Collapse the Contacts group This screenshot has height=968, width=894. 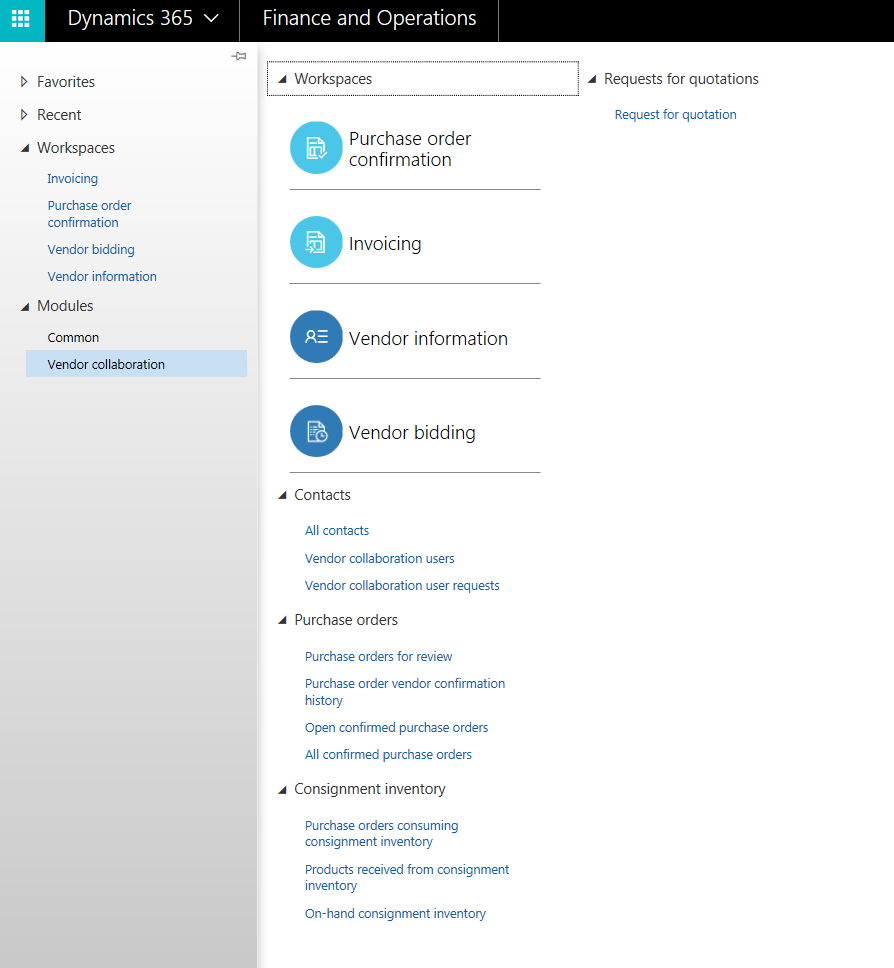(x=282, y=496)
